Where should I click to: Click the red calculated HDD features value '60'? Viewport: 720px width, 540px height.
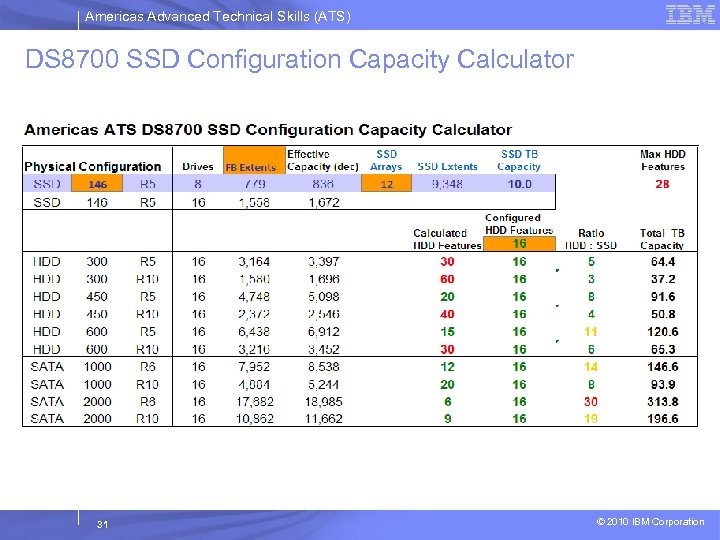[x=447, y=279]
